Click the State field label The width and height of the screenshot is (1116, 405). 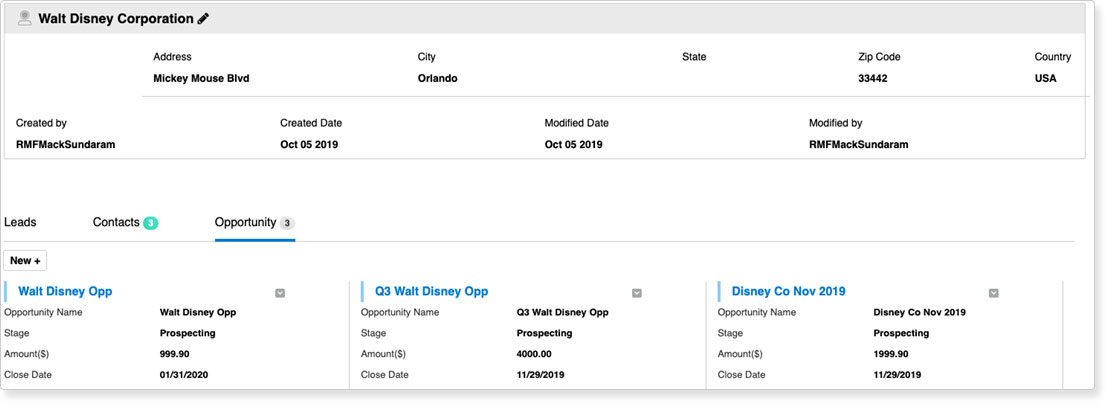click(694, 57)
